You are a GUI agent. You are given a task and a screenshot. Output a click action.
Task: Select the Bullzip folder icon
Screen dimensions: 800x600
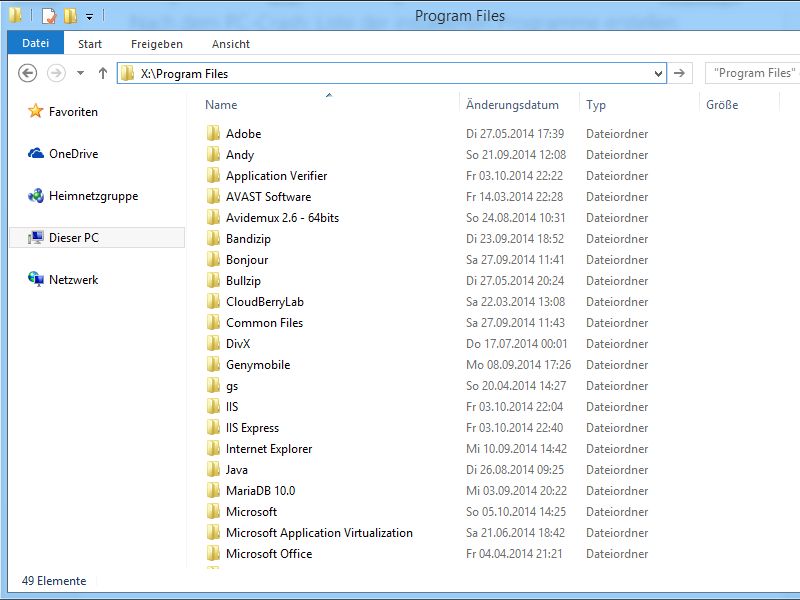[213, 280]
